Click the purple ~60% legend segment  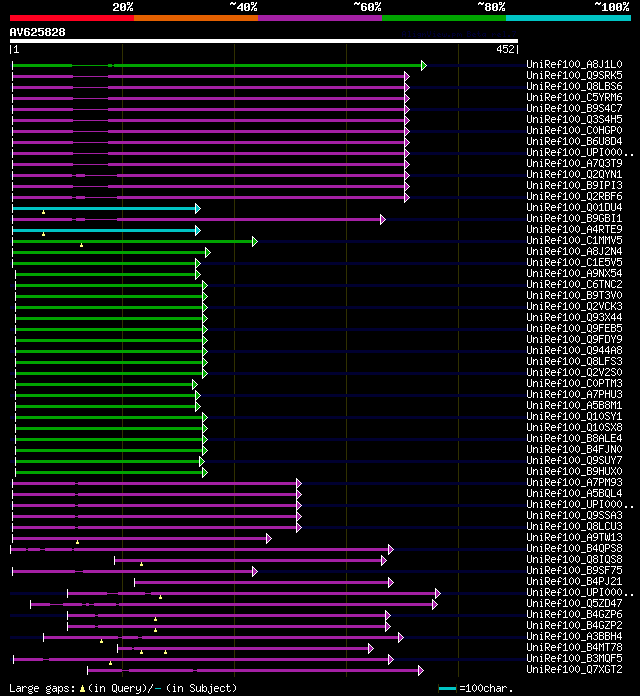320,18
